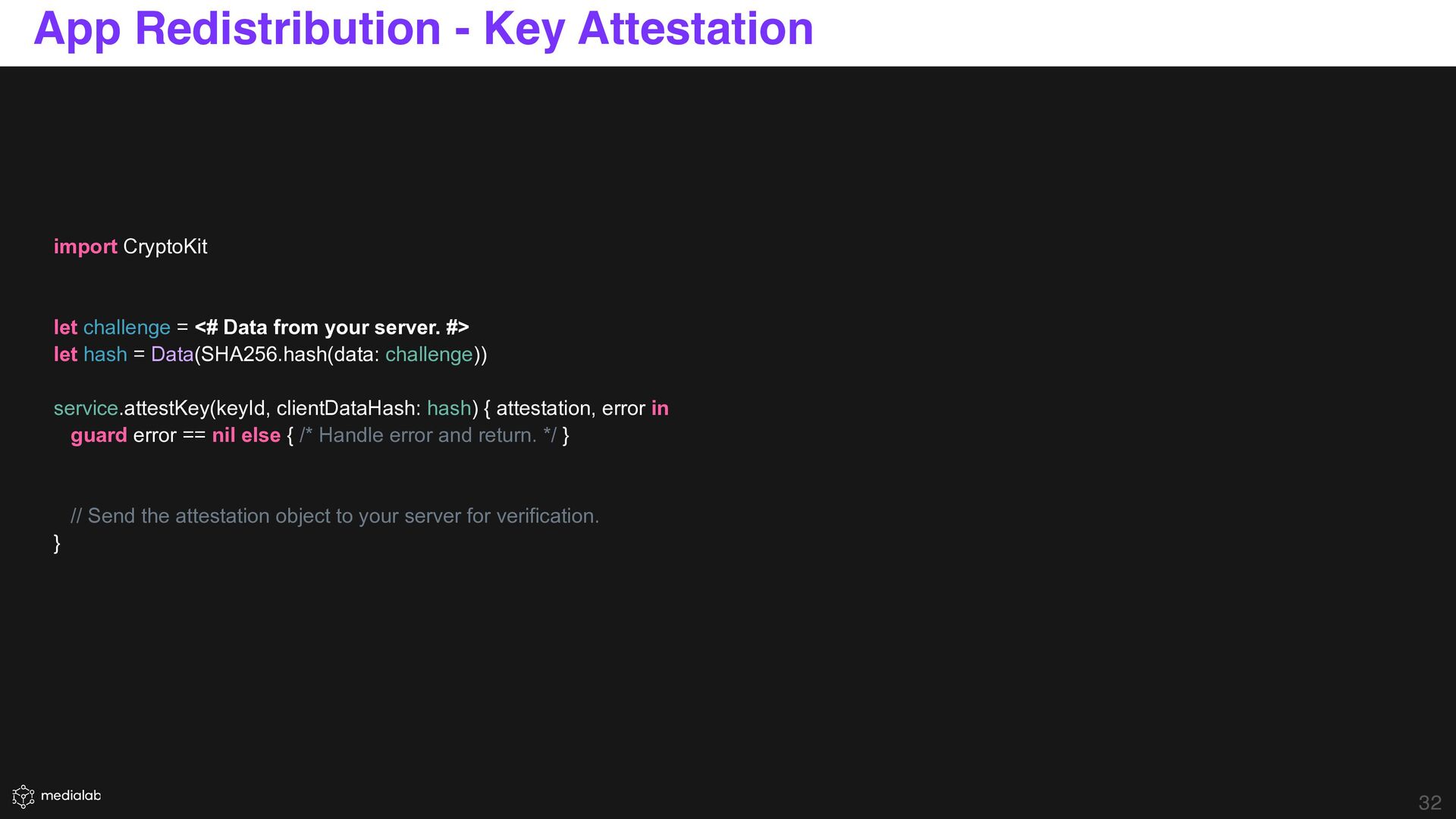The image size is (1456, 819).
Task: Select the Data from your server placeholder
Action: click(331, 328)
